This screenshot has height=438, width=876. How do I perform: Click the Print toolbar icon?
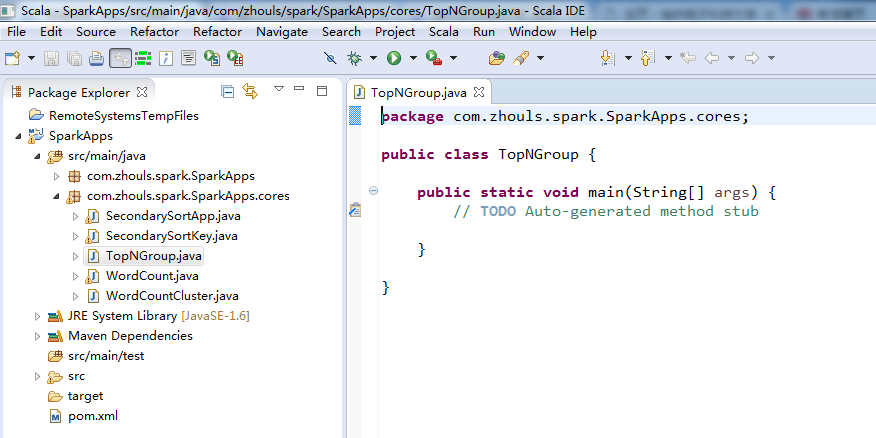coord(97,58)
